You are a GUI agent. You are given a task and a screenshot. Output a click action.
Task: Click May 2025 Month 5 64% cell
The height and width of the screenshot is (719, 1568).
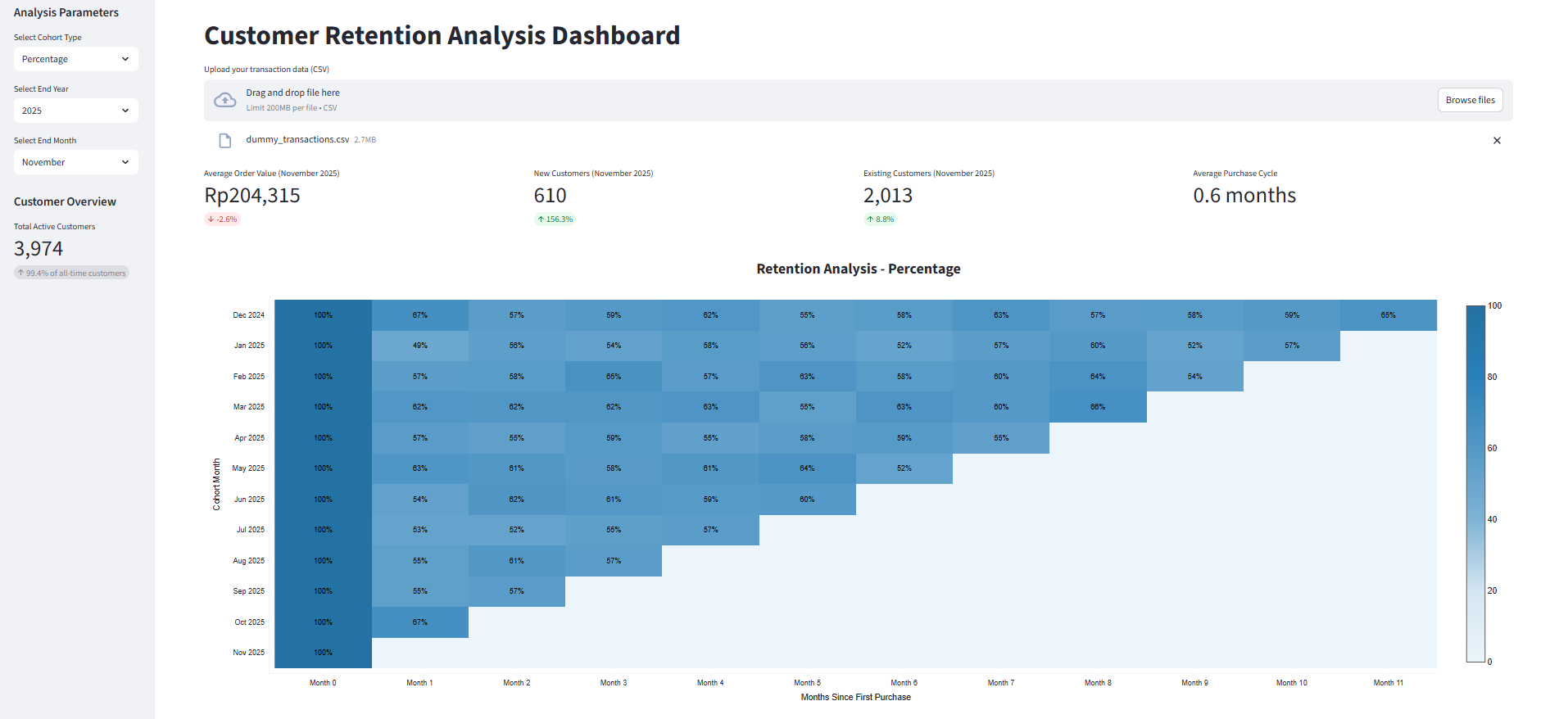tap(808, 468)
